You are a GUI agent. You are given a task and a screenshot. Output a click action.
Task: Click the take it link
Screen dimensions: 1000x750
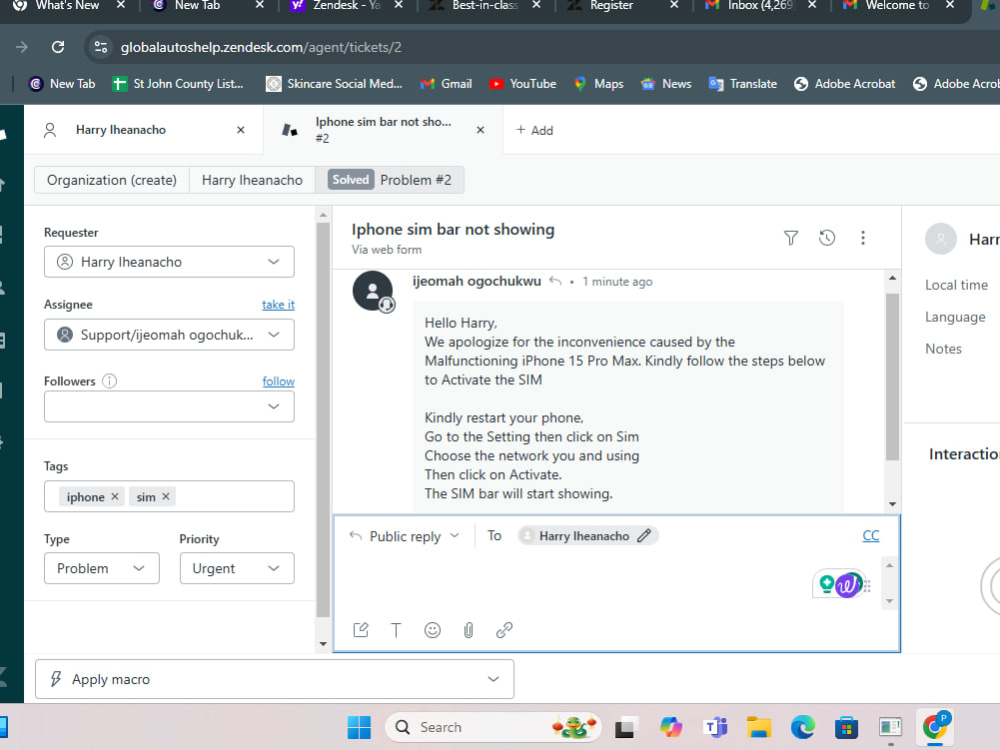pyautogui.click(x=278, y=305)
